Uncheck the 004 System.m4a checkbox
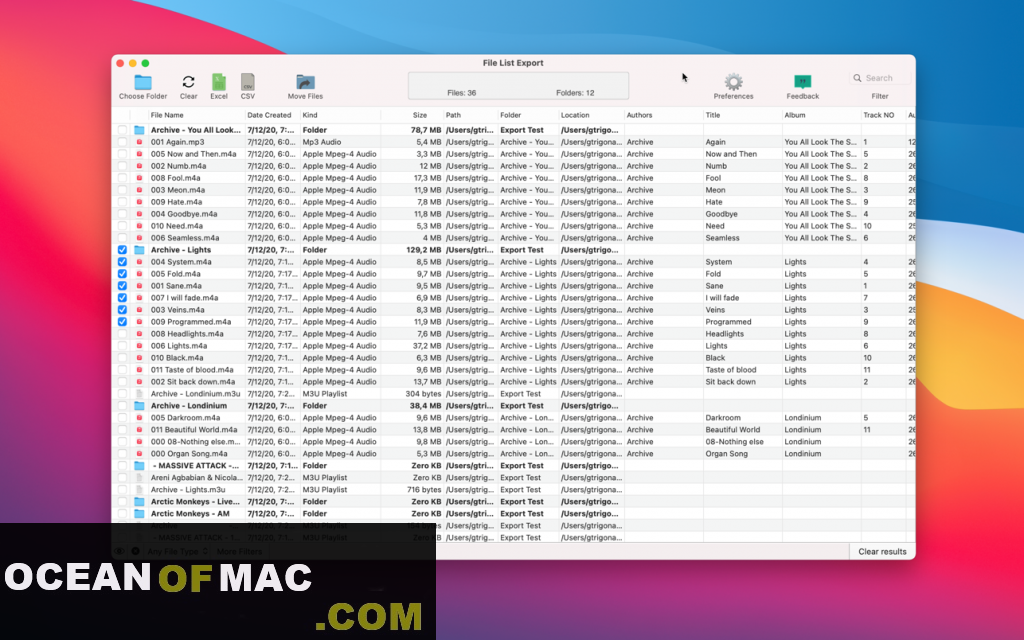This screenshot has height=640, width=1024. [122, 262]
